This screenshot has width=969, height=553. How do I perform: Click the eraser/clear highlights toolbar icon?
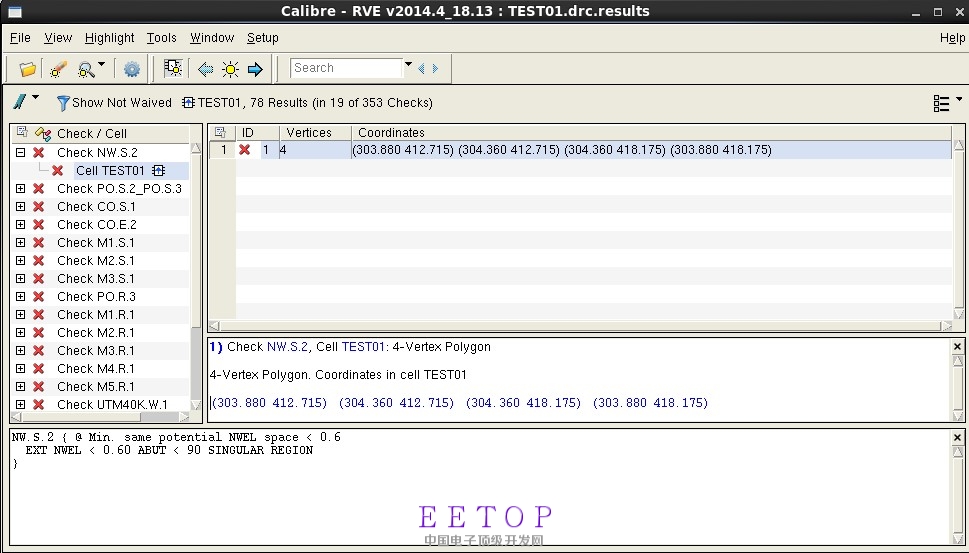[x=58, y=69]
